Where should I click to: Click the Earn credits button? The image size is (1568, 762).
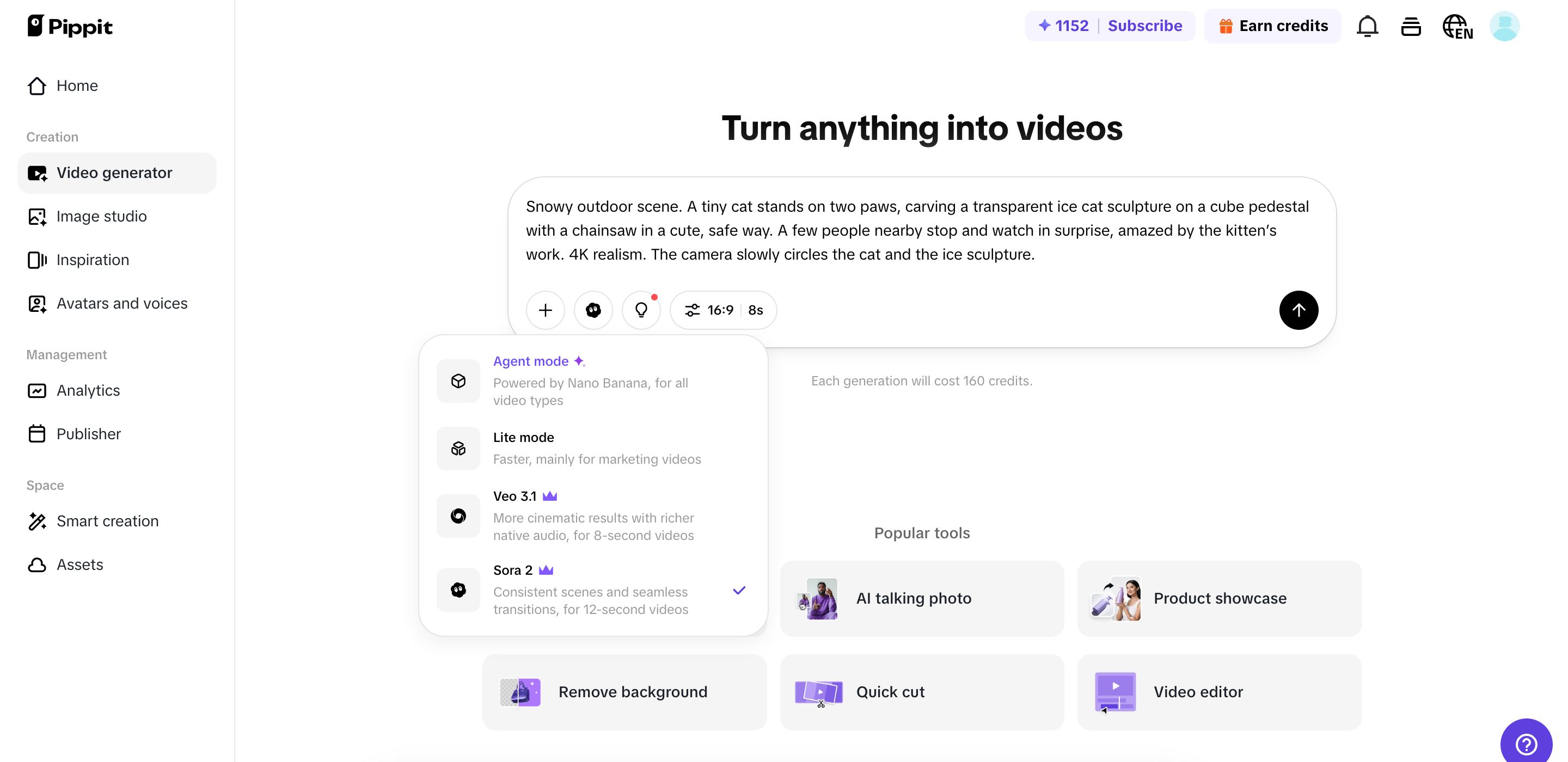(x=1273, y=26)
